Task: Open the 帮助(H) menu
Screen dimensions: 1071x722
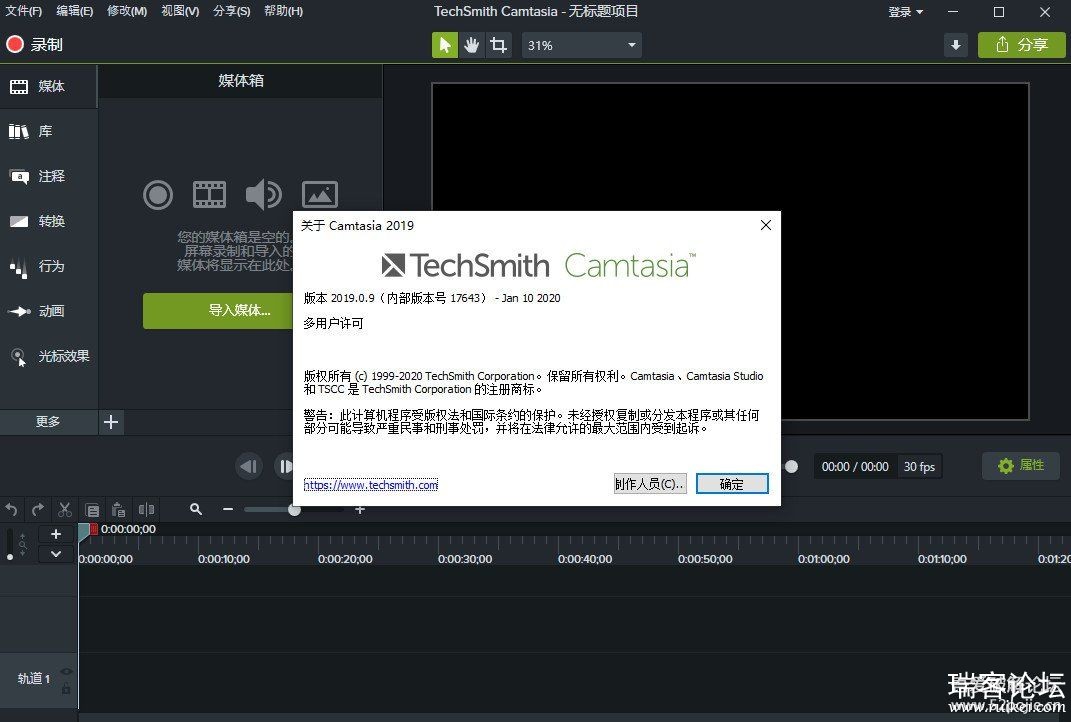Action: pyautogui.click(x=283, y=11)
